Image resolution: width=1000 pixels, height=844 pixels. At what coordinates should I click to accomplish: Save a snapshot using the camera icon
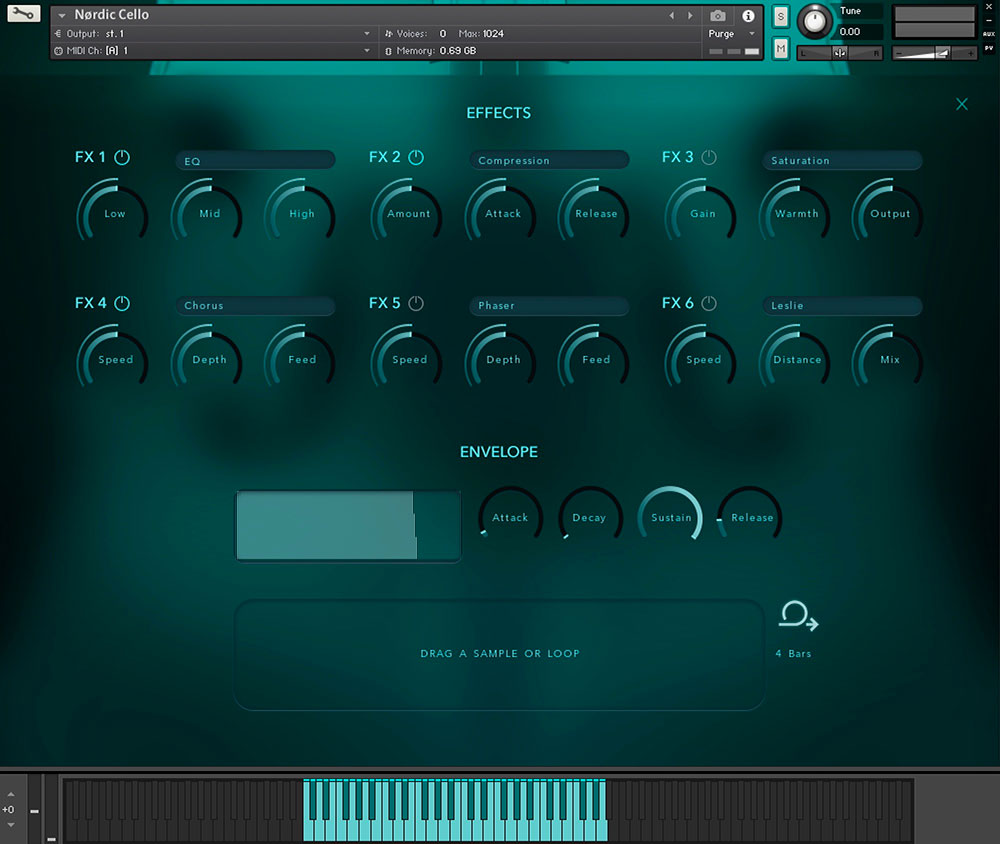(x=717, y=16)
